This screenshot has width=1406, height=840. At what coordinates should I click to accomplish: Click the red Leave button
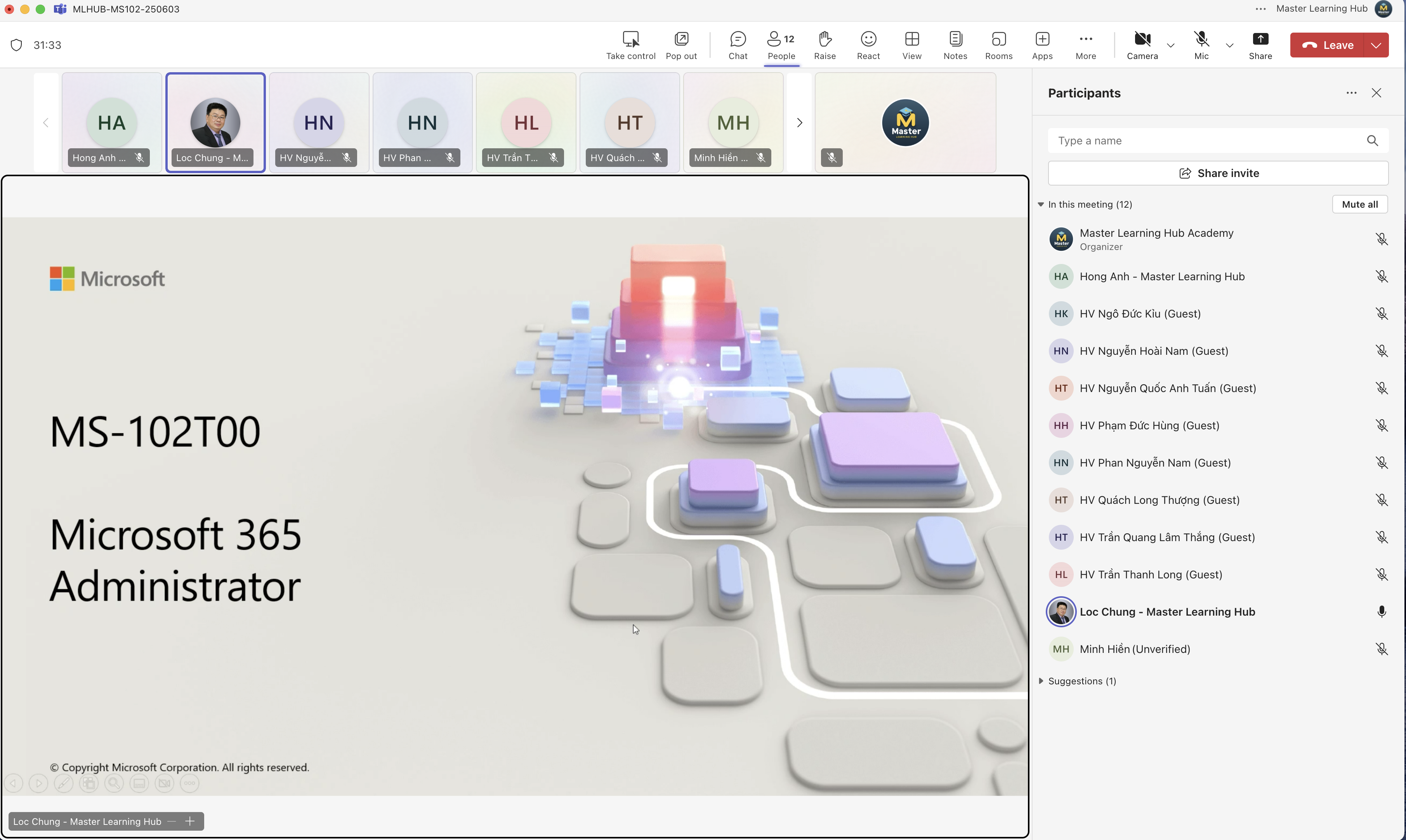click(x=1327, y=45)
